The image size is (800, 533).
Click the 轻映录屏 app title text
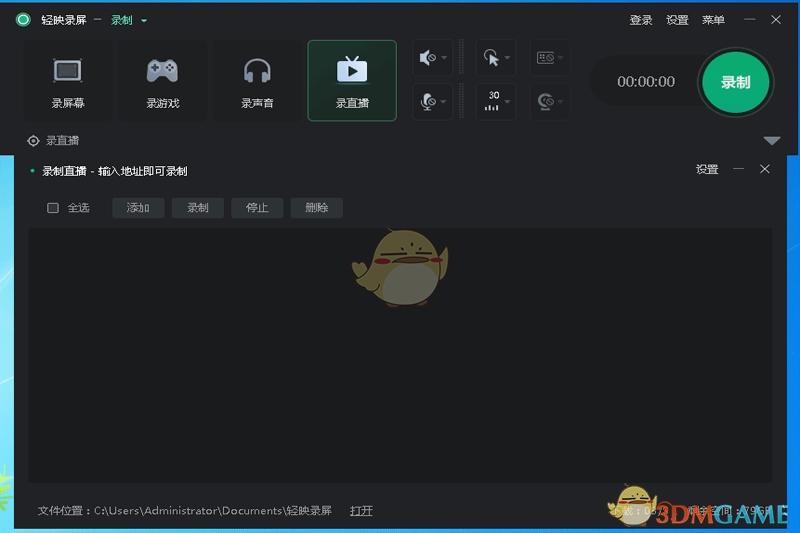pyautogui.click(x=64, y=20)
